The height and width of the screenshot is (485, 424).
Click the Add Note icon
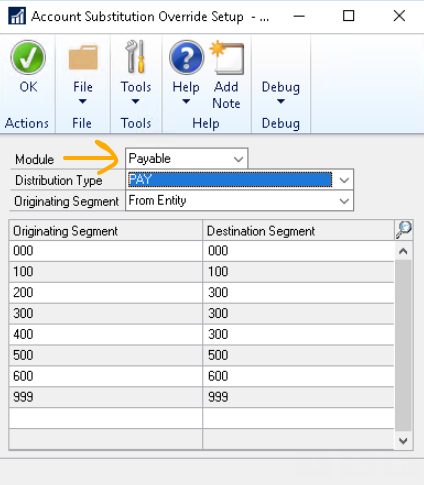click(x=227, y=57)
